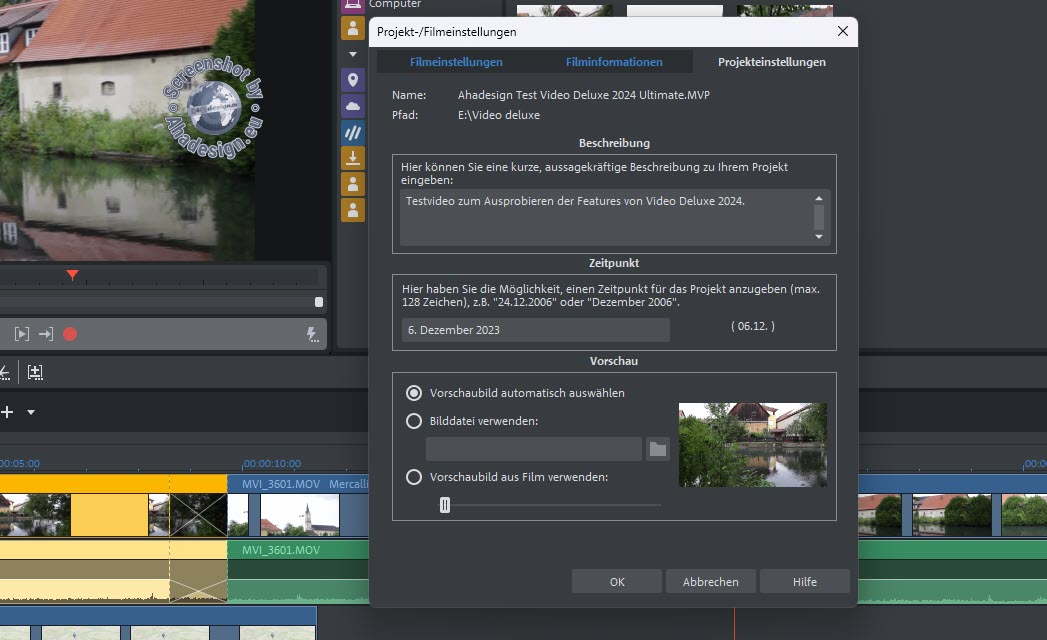Click the white zoom handle below monitor ruler
1047x640 pixels.
point(319,302)
